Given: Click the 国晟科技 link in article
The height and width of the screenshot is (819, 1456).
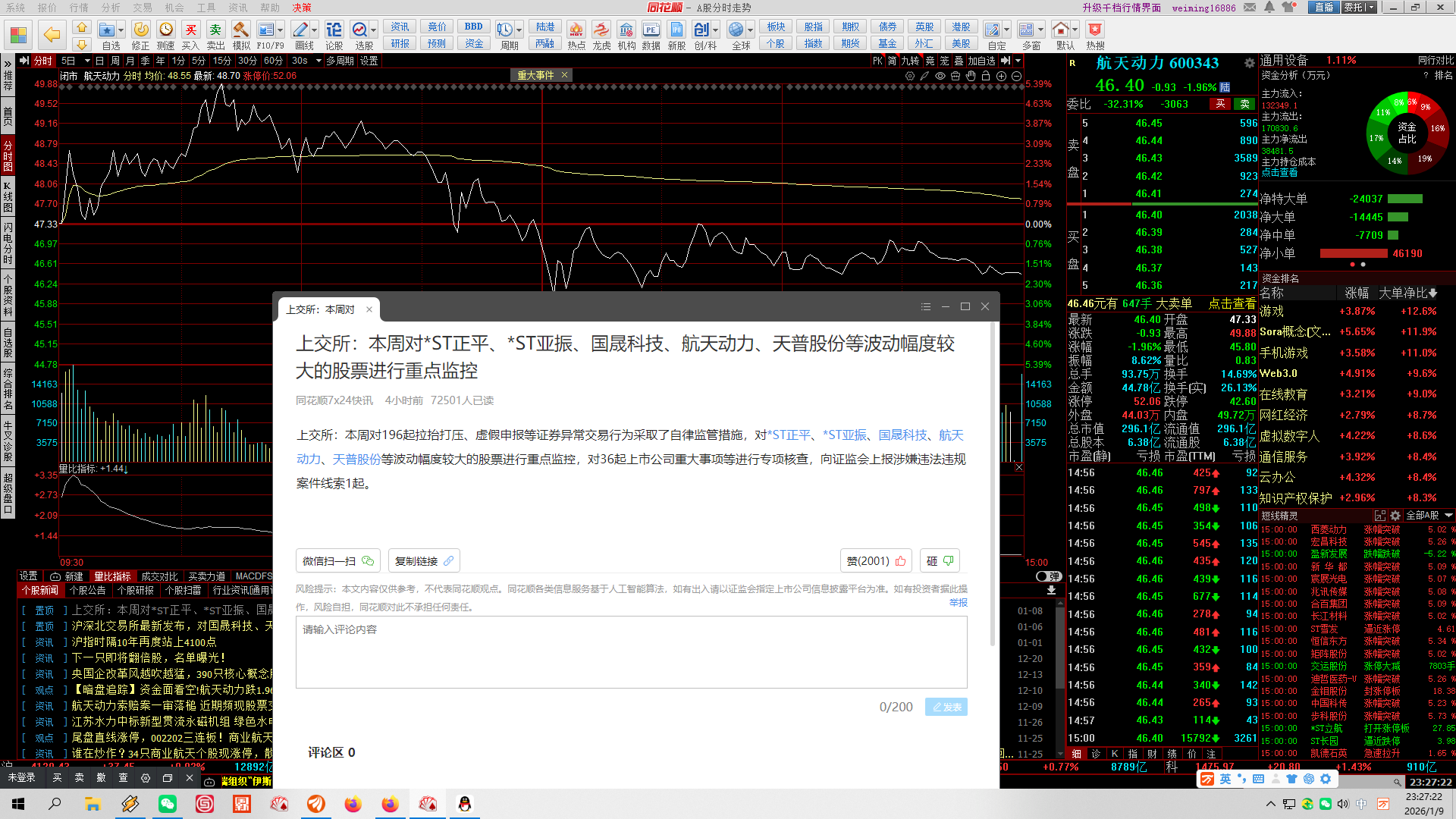Looking at the screenshot, I should click(902, 435).
